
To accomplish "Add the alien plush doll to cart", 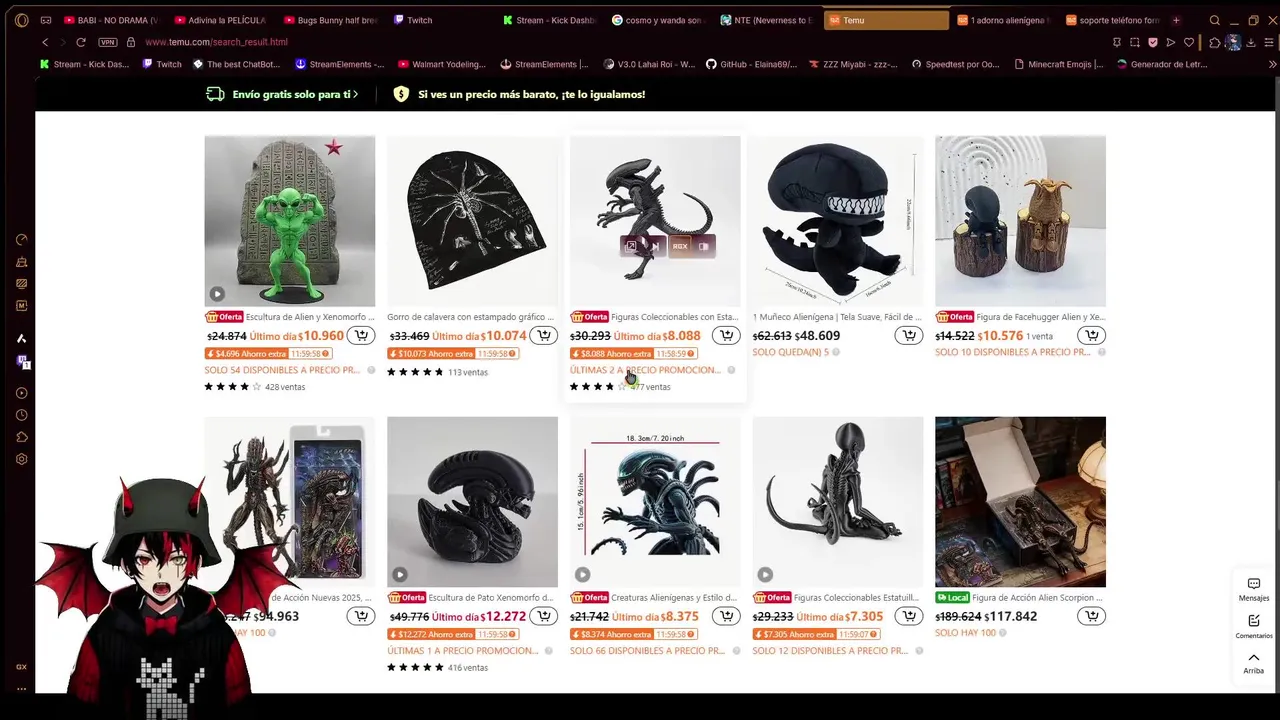I will (908, 336).
